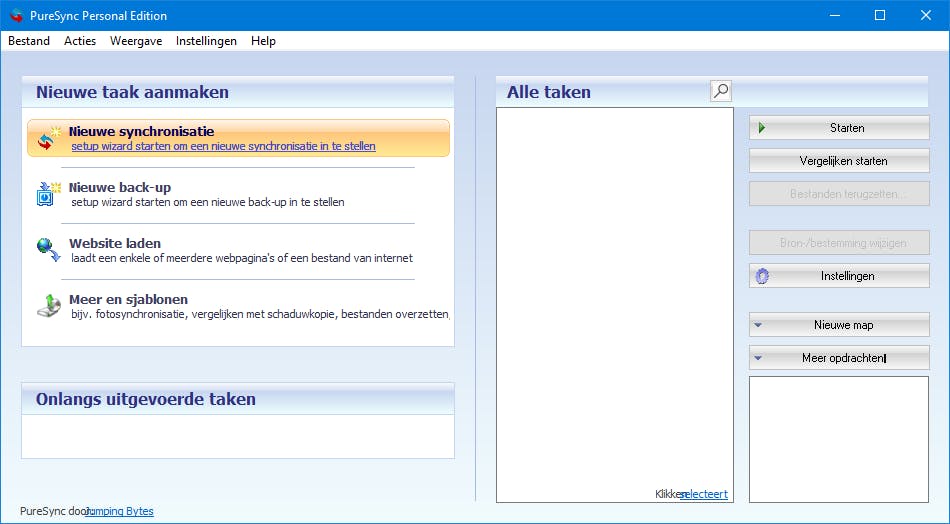Select the Meer en sjablonen heading
The width and height of the screenshot is (950, 524).
pos(128,299)
